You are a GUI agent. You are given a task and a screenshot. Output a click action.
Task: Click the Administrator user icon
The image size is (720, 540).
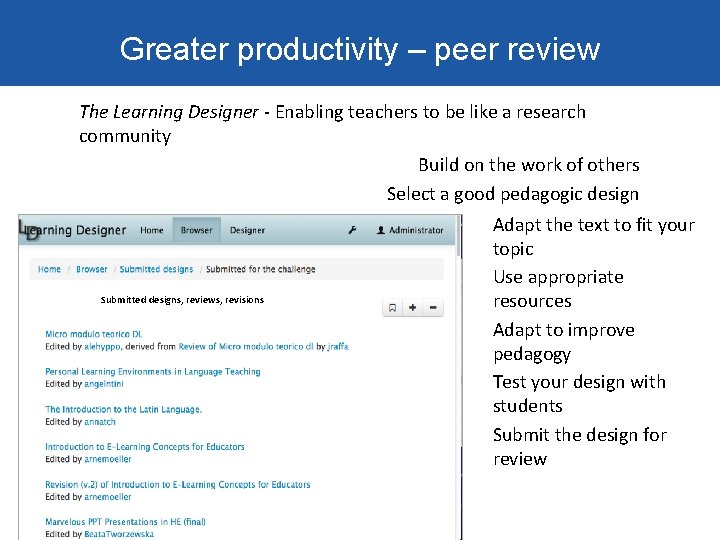381,230
